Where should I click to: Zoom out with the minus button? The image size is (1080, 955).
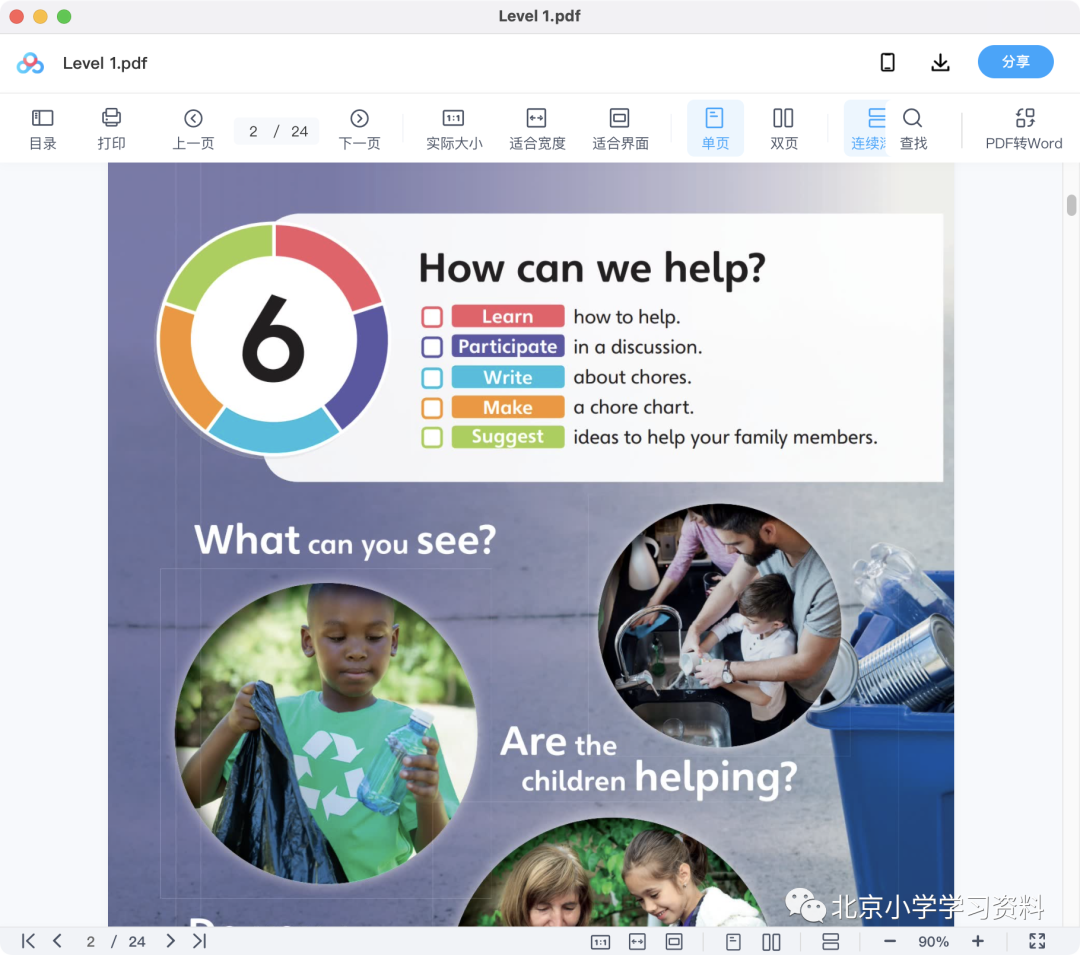[890, 941]
